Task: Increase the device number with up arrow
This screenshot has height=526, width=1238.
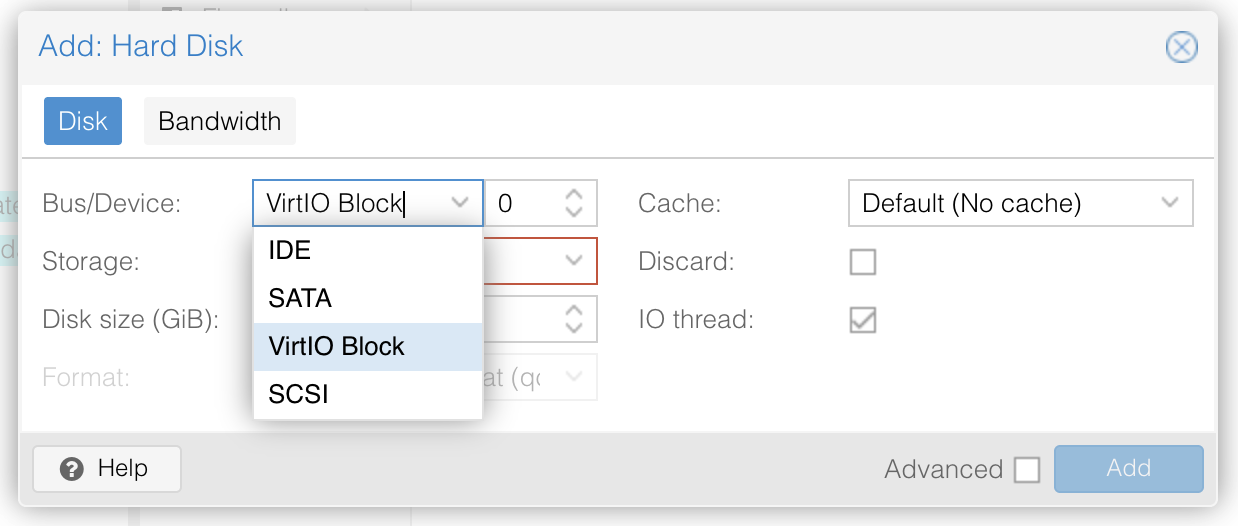Action: coord(574,195)
